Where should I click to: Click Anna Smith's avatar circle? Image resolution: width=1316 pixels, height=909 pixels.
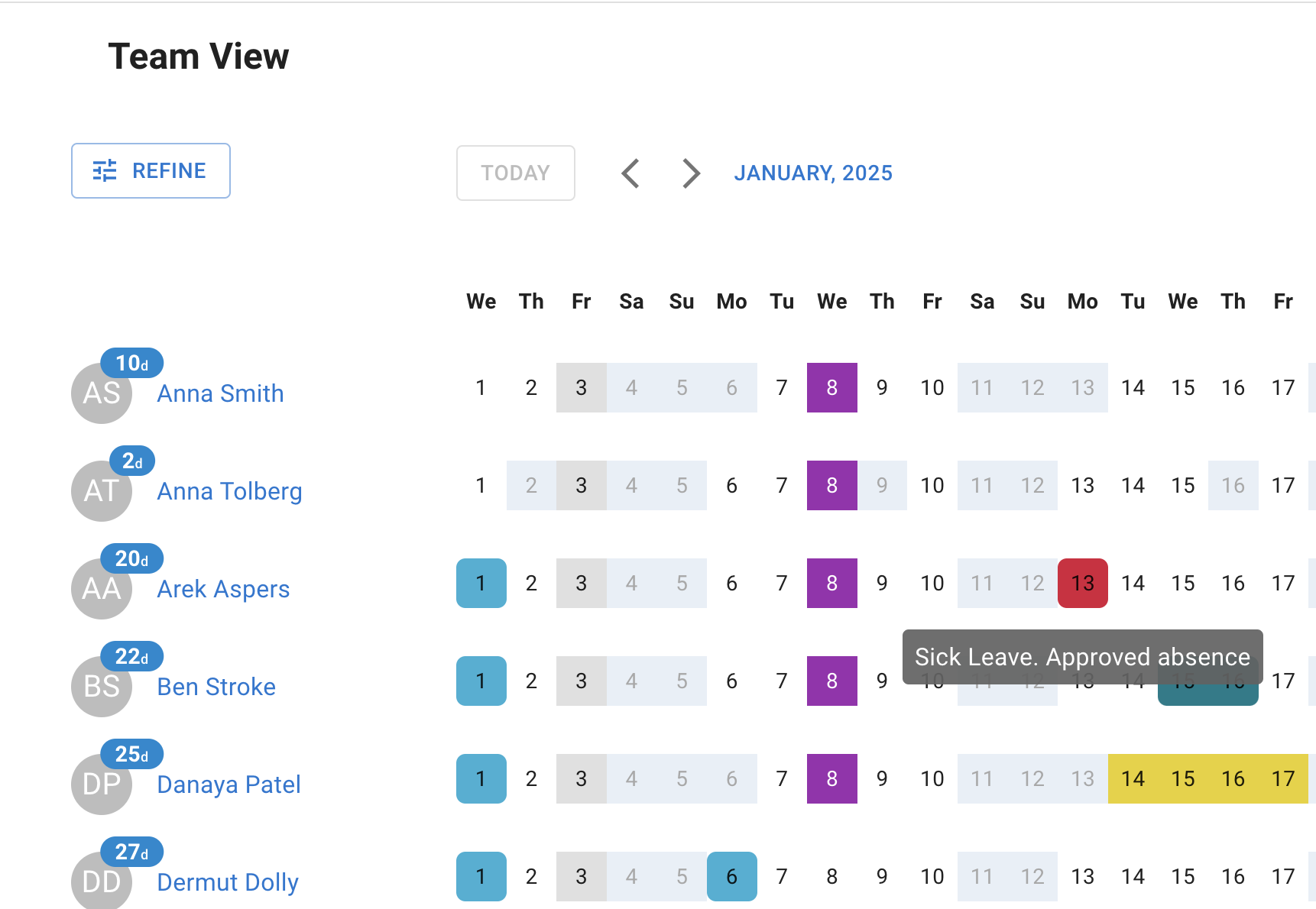click(x=101, y=393)
